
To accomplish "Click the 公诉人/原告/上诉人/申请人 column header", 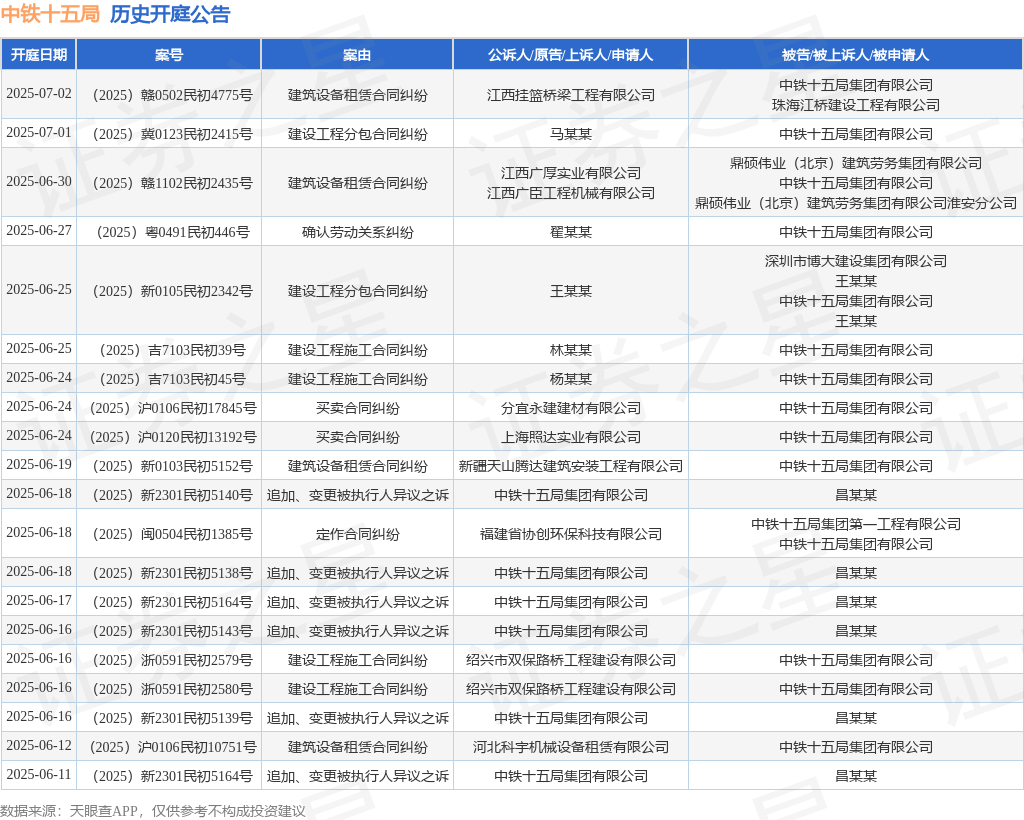I will [x=570, y=55].
